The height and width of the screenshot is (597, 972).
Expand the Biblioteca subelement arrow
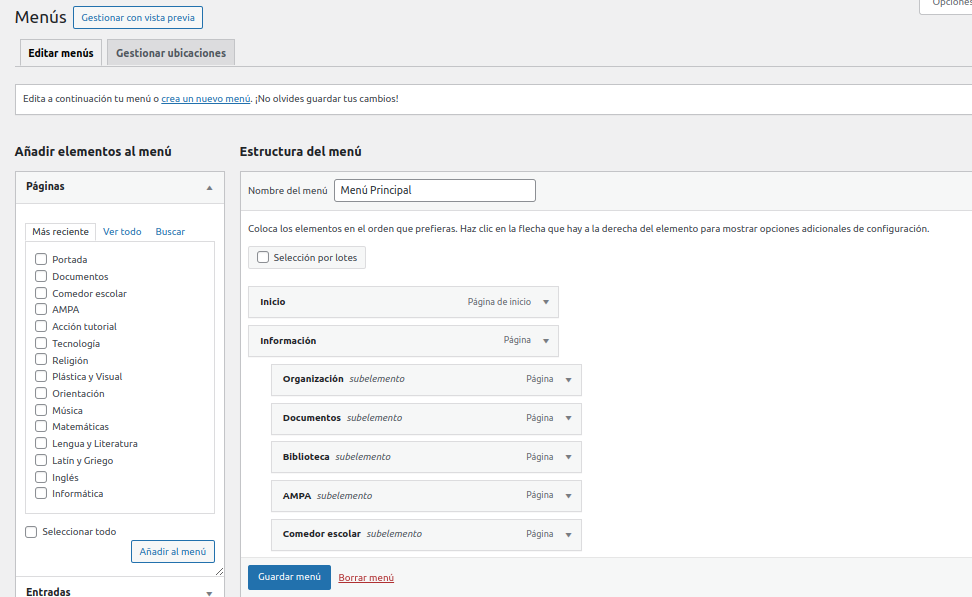568,457
